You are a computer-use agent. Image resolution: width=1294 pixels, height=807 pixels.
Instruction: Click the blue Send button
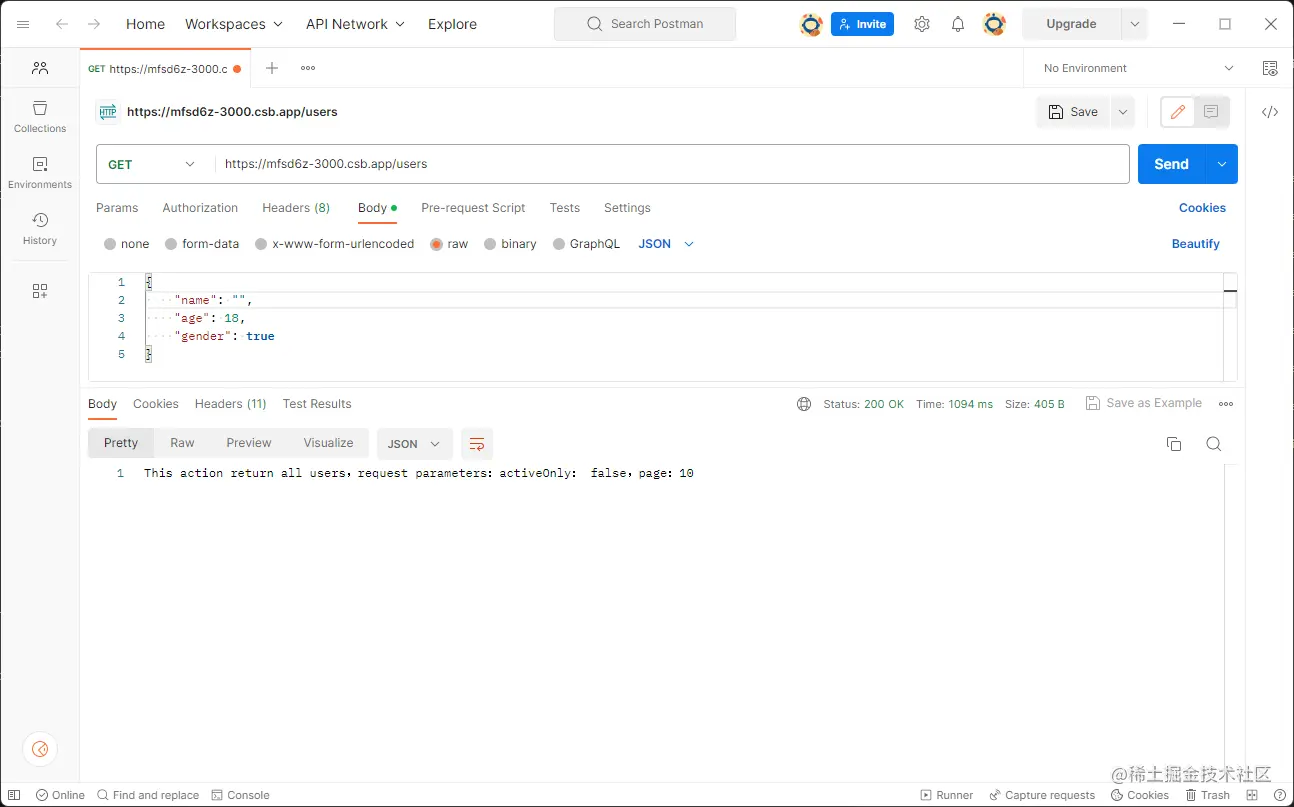coord(1172,164)
